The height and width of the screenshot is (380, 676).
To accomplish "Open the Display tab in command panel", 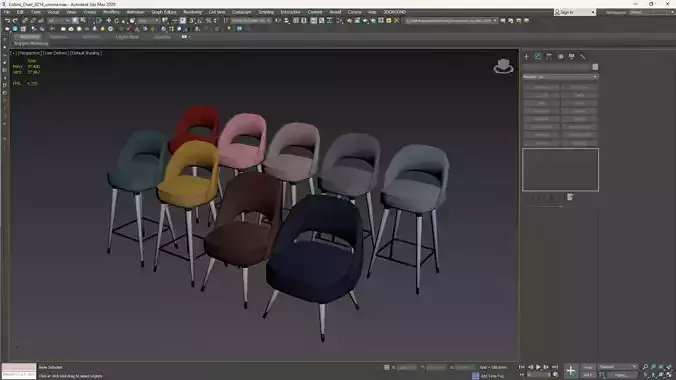I will 572,57.
